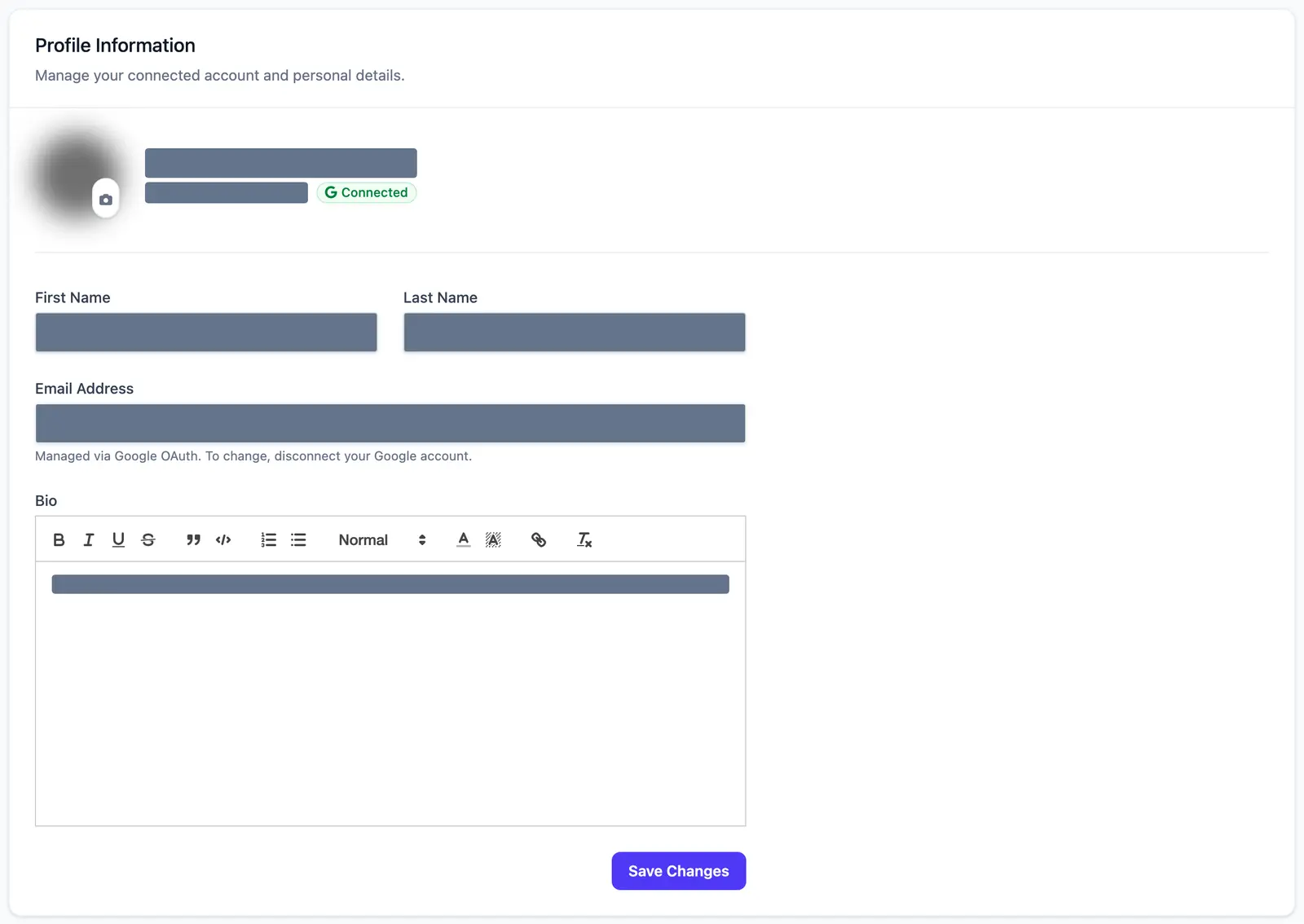Viewport: 1304px width, 924px height.
Task: Select the Email Address field
Action: [x=390, y=424]
